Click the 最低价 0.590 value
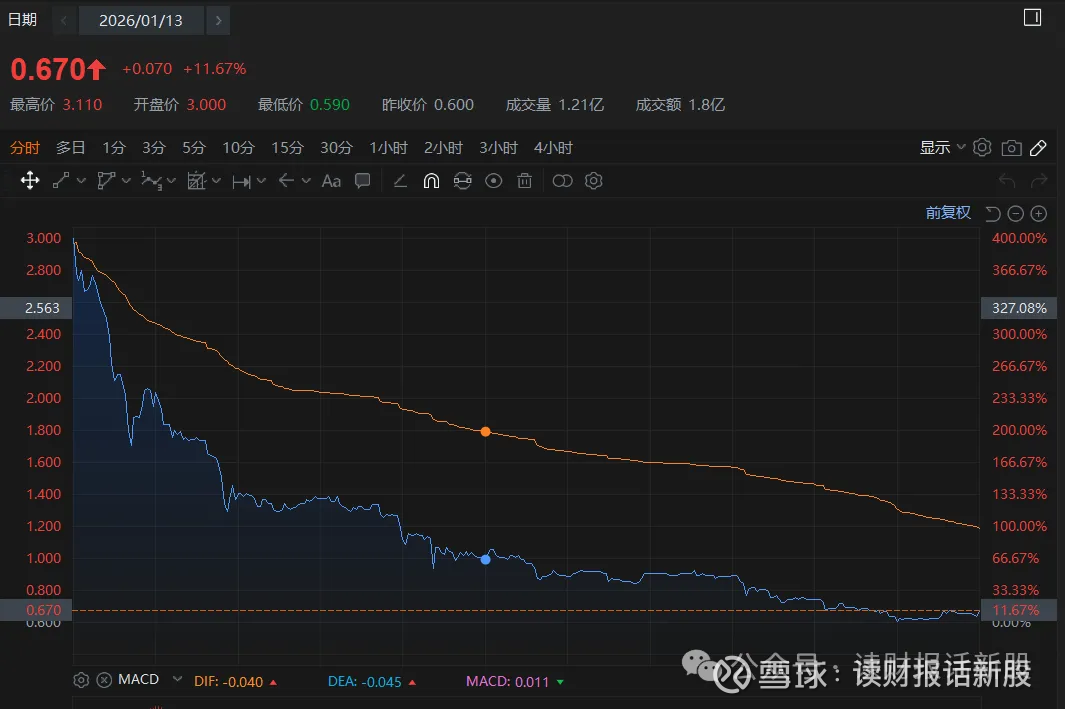Viewport: 1065px width, 709px height. [x=329, y=105]
